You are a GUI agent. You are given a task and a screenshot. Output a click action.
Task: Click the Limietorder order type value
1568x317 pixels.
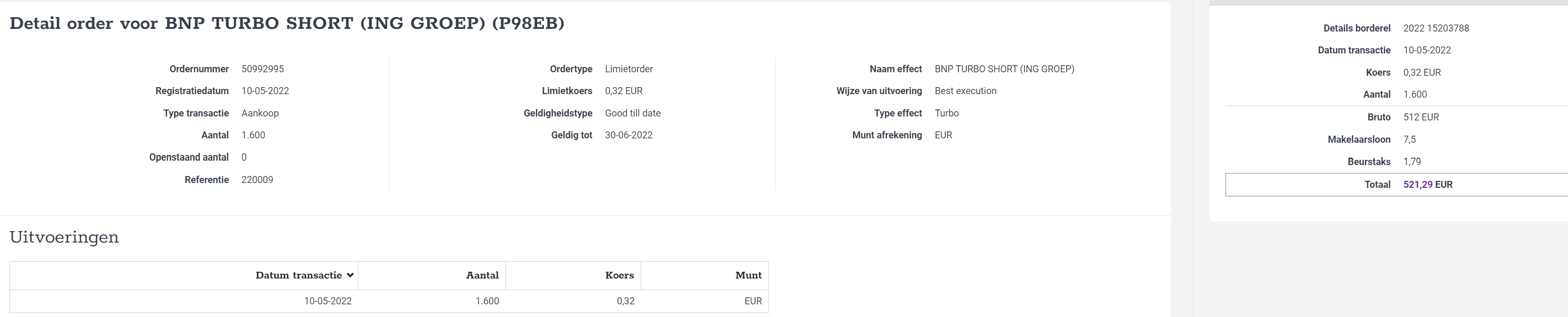[629, 69]
